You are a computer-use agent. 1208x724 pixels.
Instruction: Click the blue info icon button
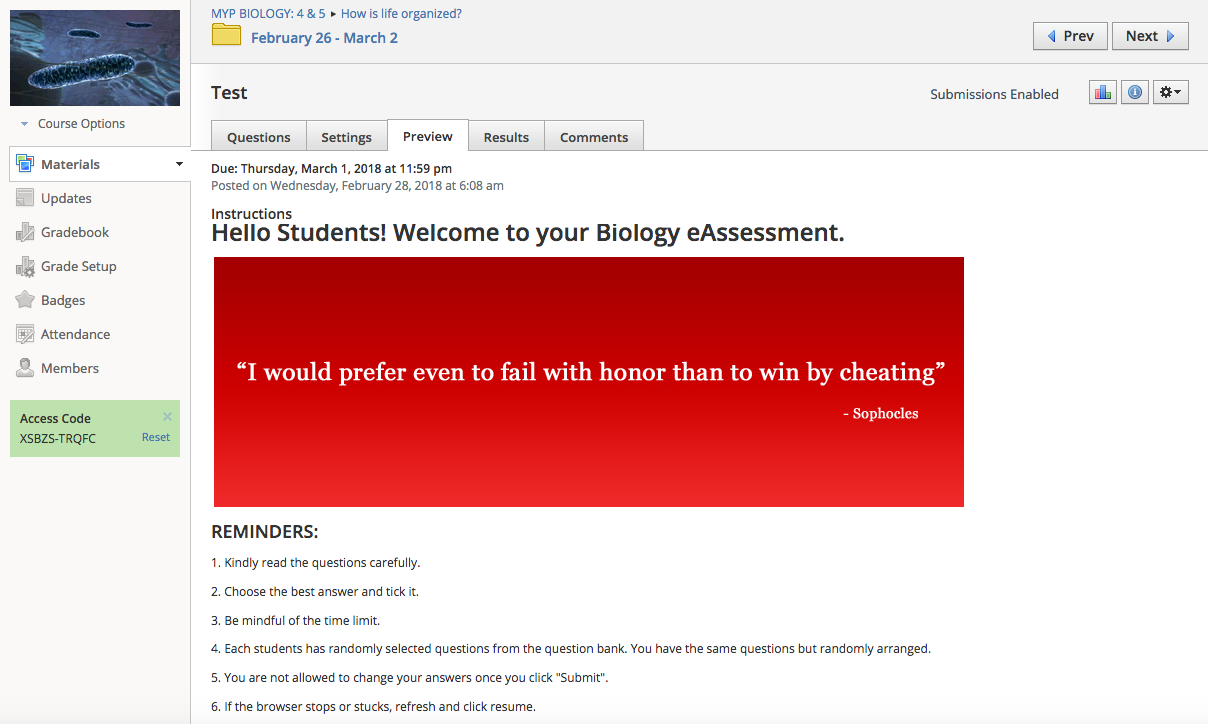click(1134, 93)
